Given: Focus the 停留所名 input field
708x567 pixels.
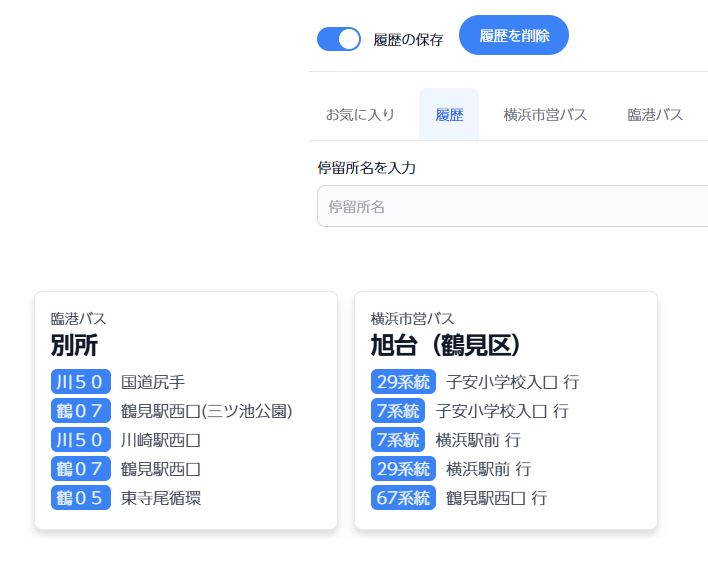Looking at the screenshot, I should pos(512,206).
